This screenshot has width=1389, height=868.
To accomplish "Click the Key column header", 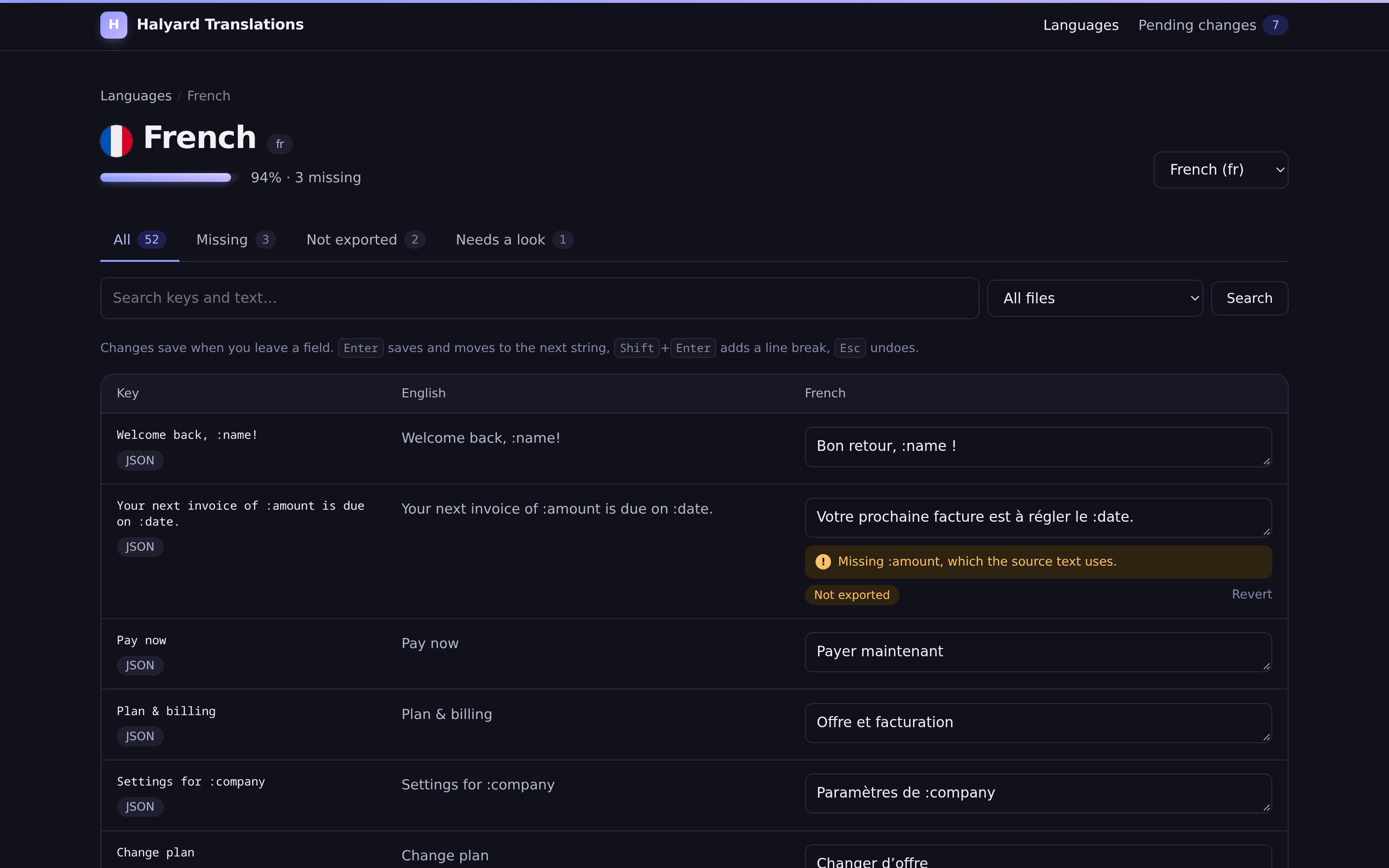I will pos(127,393).
